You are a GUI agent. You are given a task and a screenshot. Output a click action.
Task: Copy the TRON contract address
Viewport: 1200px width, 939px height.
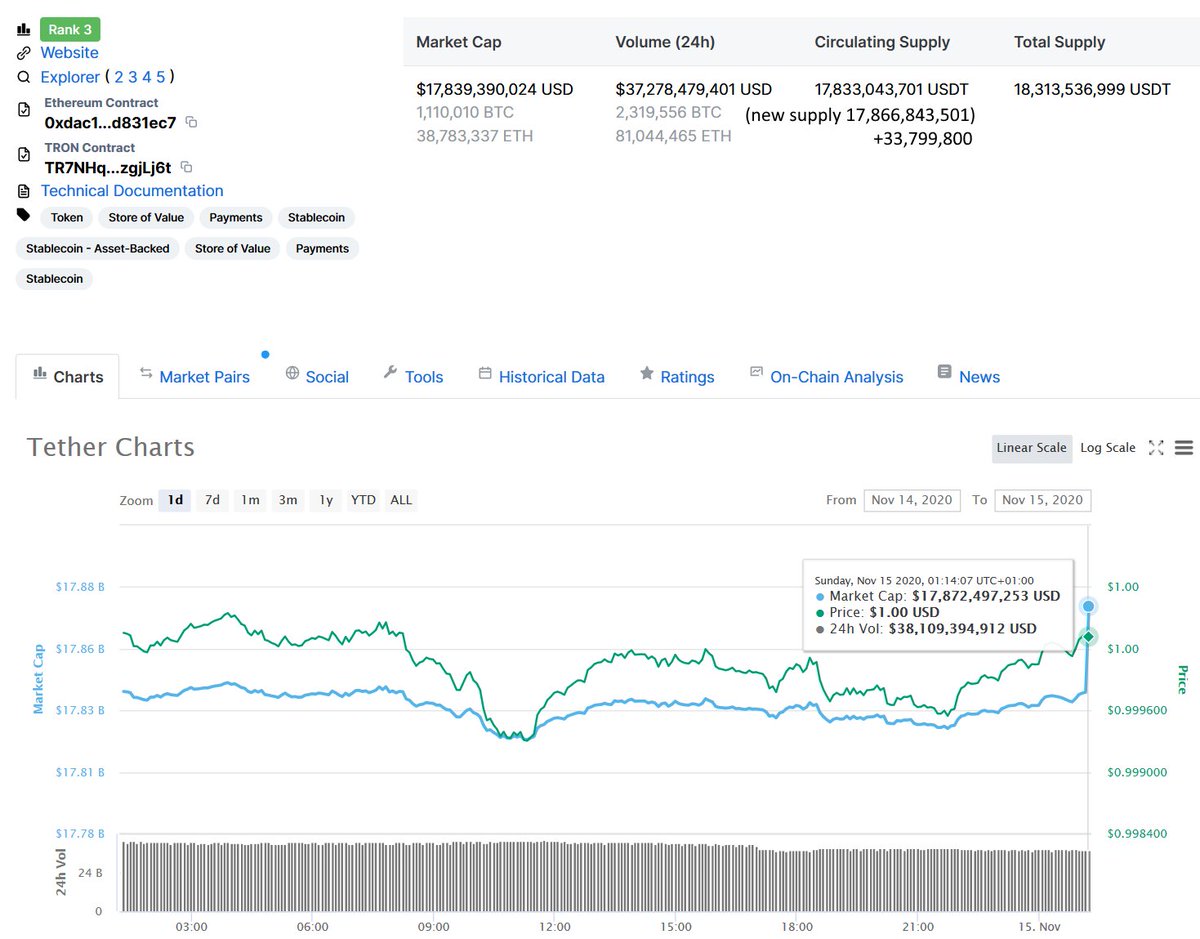pyautogui.click(x=186, y=167)
